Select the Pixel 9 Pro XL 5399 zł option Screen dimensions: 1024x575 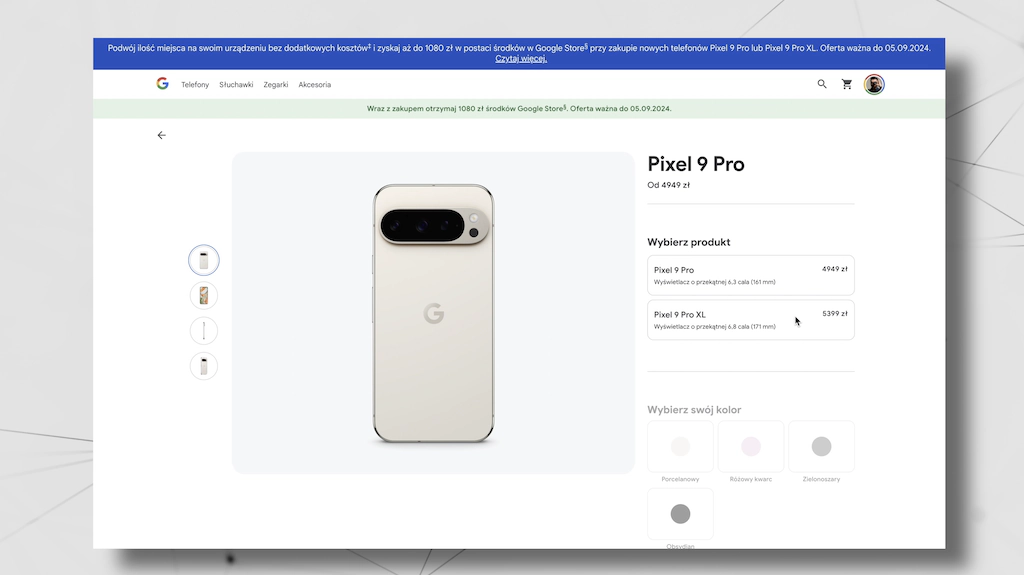(750, 320)
